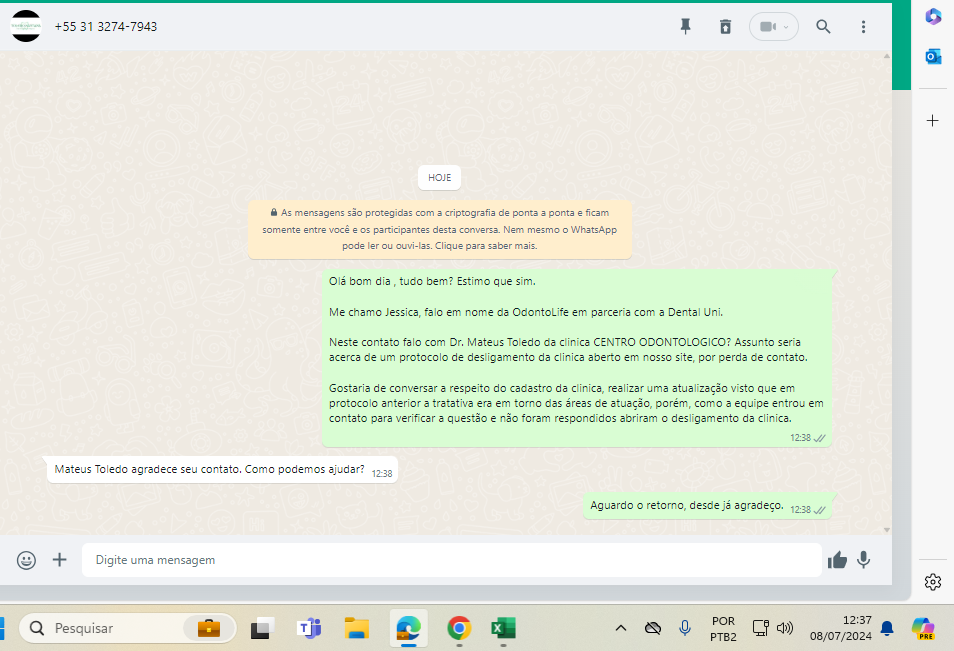The width and height of the screenshot is (954, 651).
Task: Record a voice message with the microphone
Action: (863, 560)
